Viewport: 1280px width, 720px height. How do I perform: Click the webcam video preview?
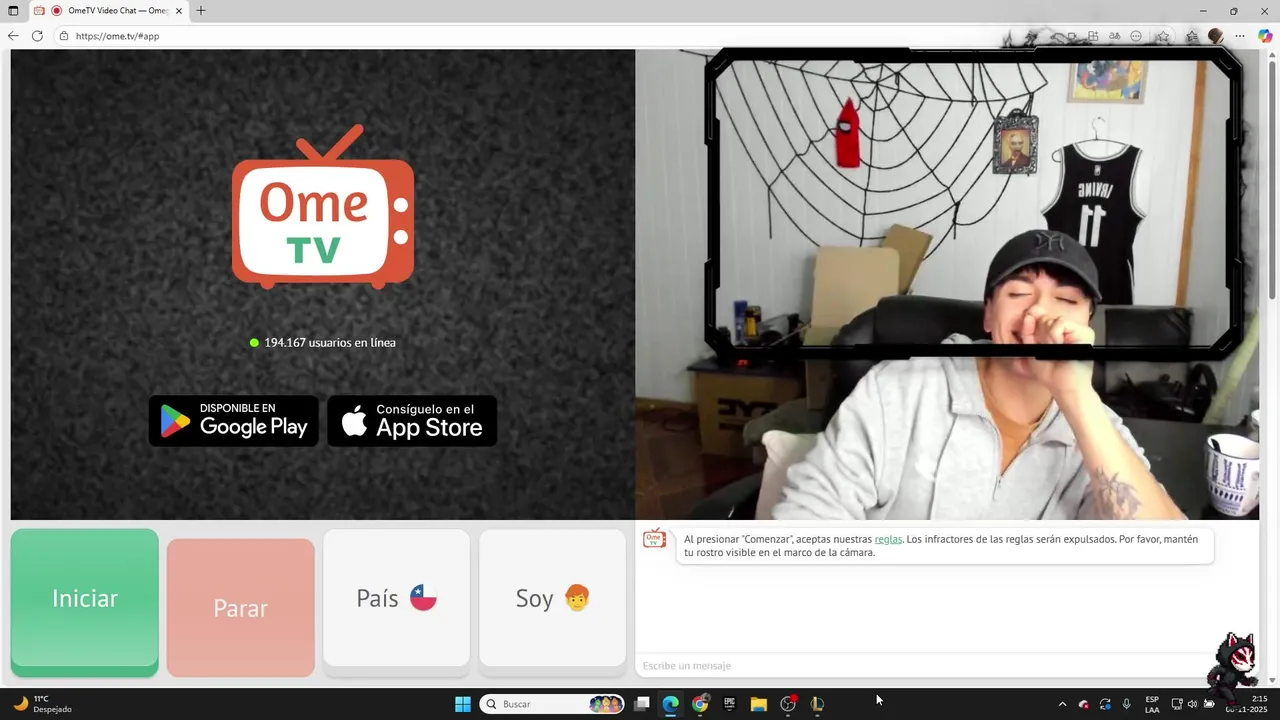click(947, 284)
